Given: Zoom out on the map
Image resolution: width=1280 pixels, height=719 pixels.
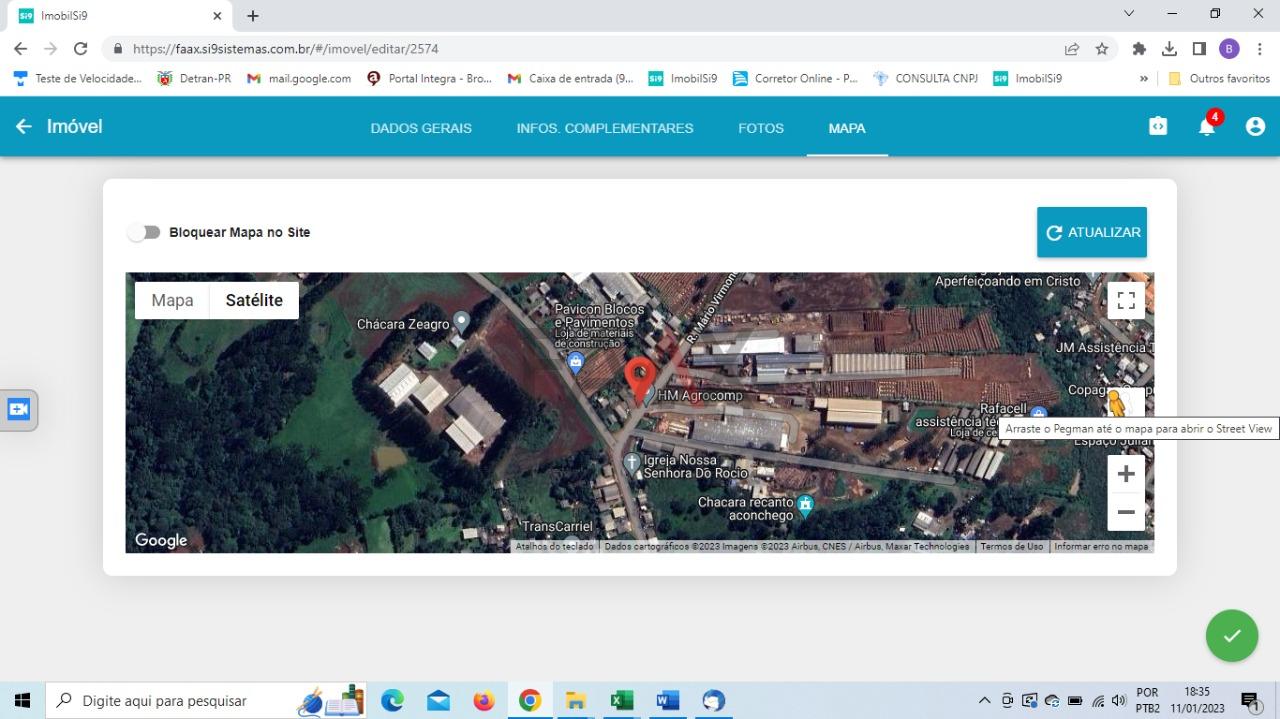Looking at the screenshot, I should [x=1126, y=512].
